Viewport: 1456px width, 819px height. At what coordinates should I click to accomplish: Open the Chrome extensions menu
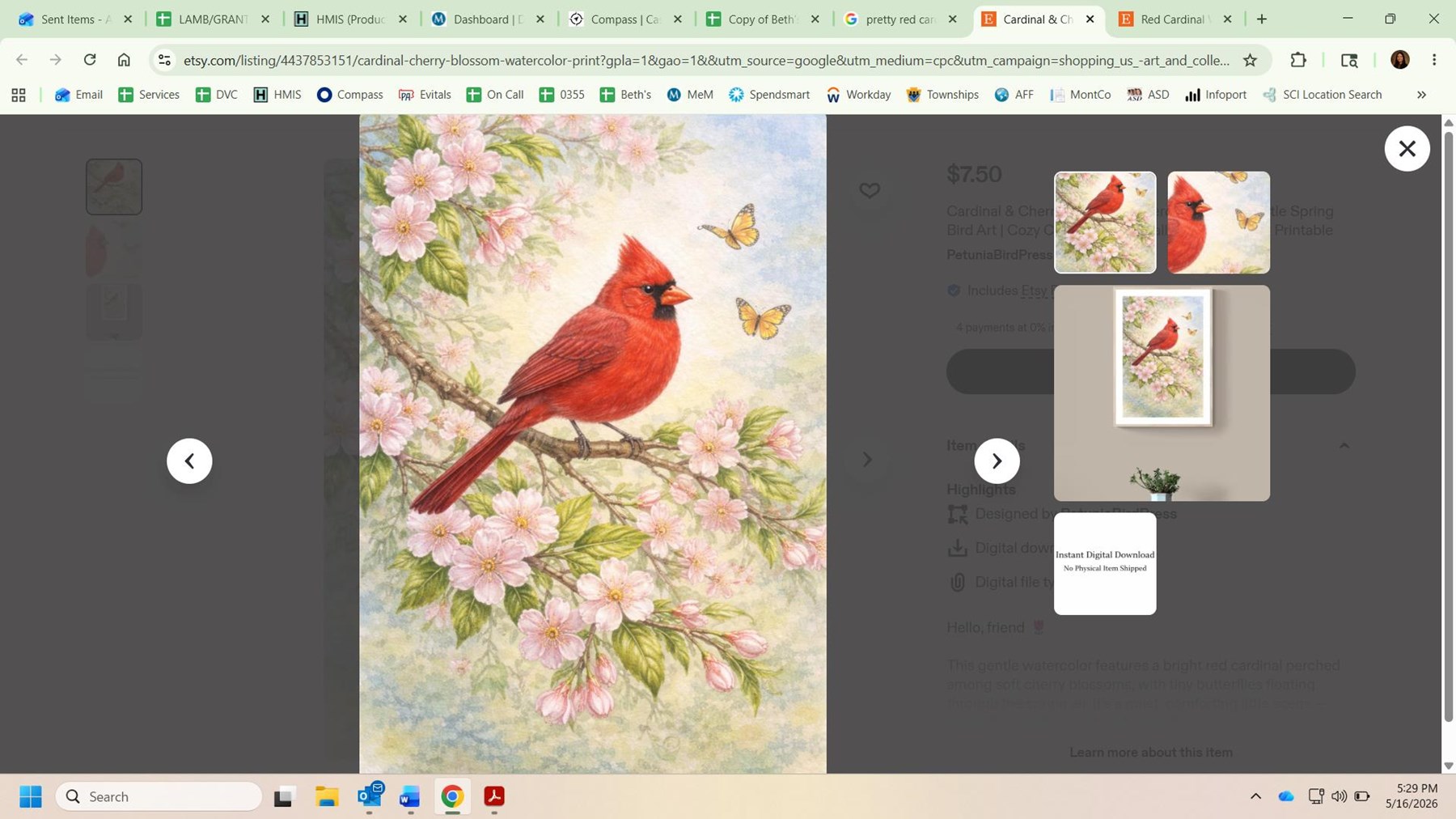(x=1298, y=59)
